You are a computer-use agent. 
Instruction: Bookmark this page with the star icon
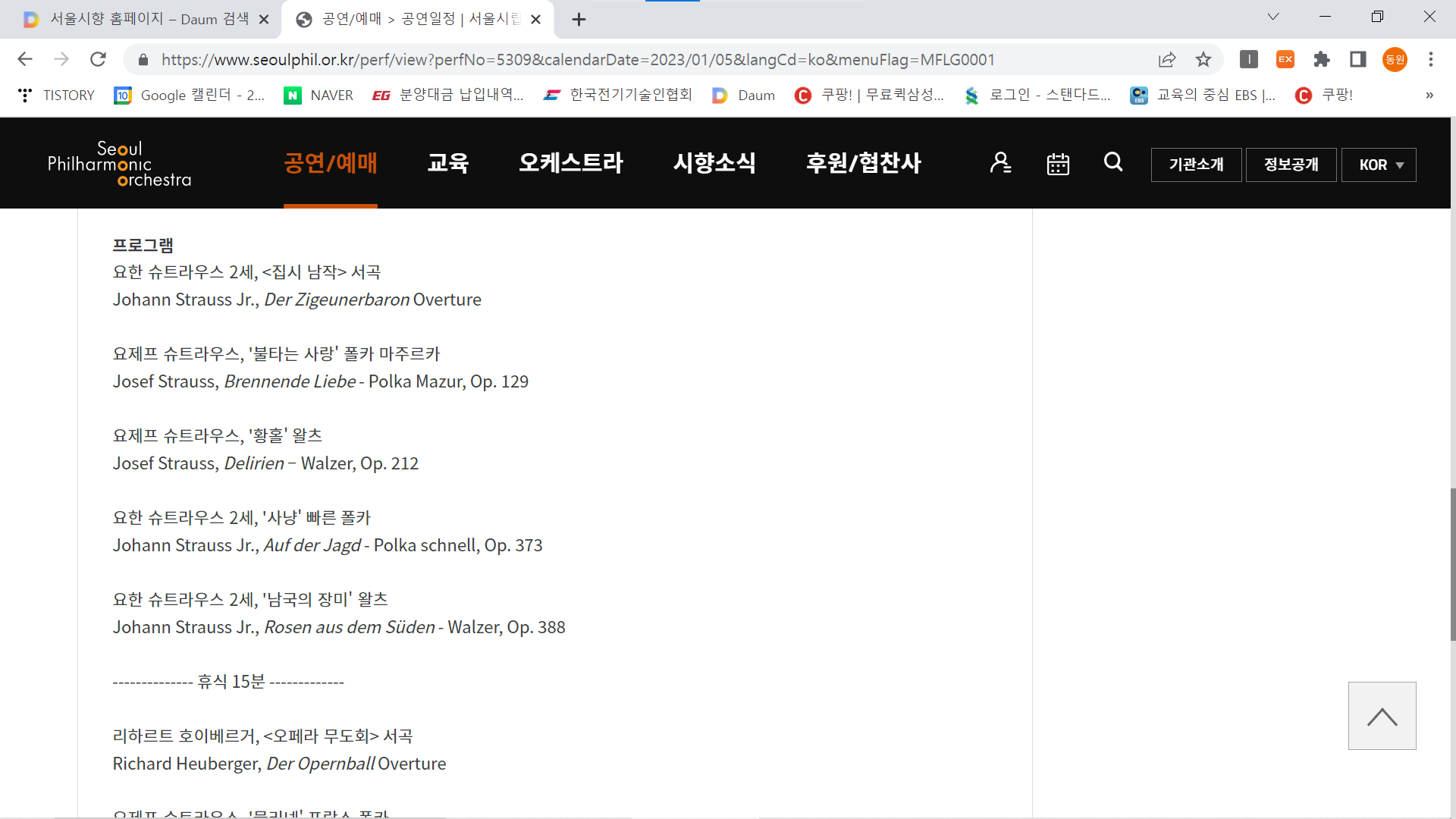1203,59
